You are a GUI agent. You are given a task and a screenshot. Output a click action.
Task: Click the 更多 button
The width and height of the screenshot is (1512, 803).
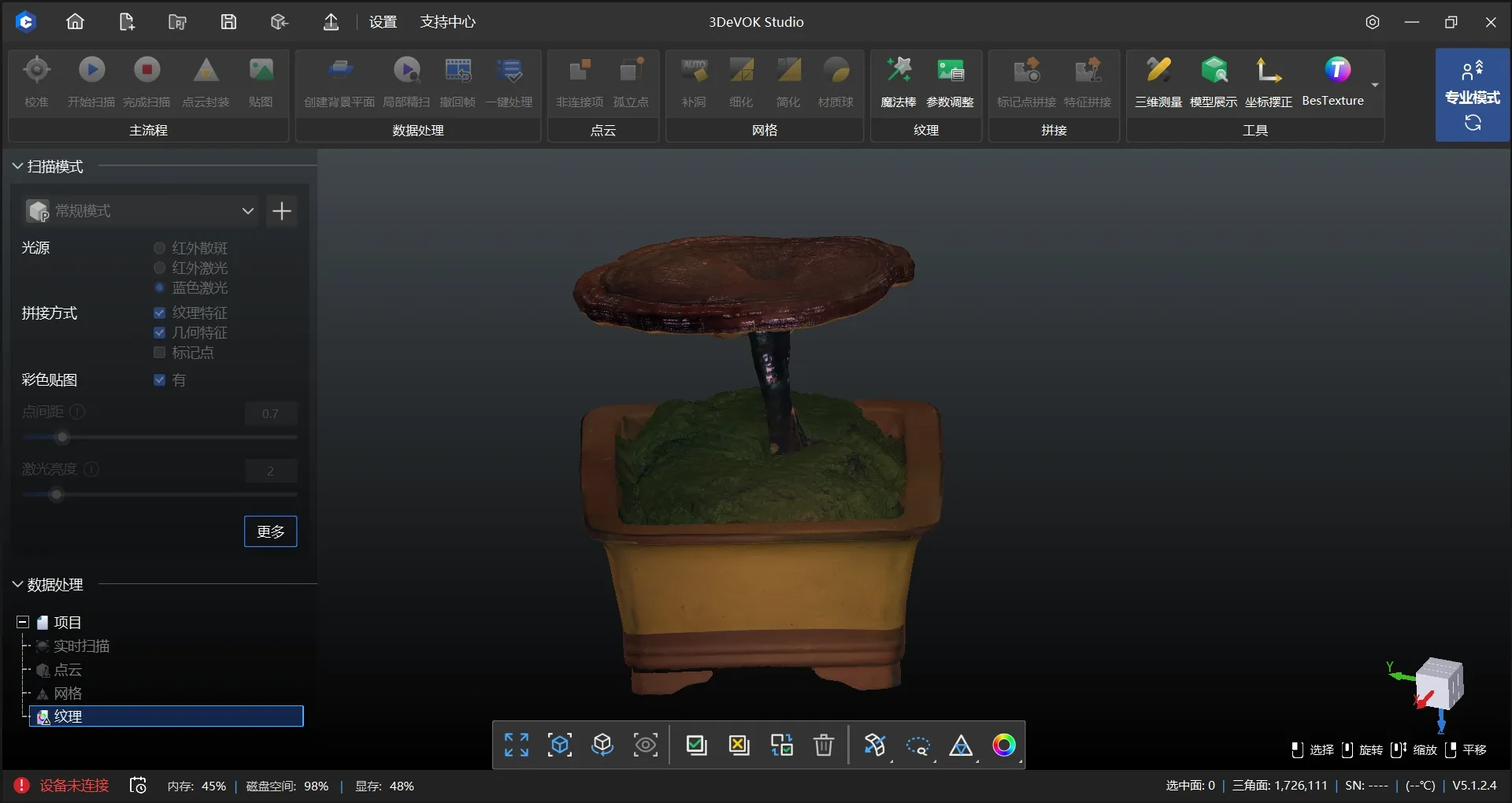[x=271, y=531]
